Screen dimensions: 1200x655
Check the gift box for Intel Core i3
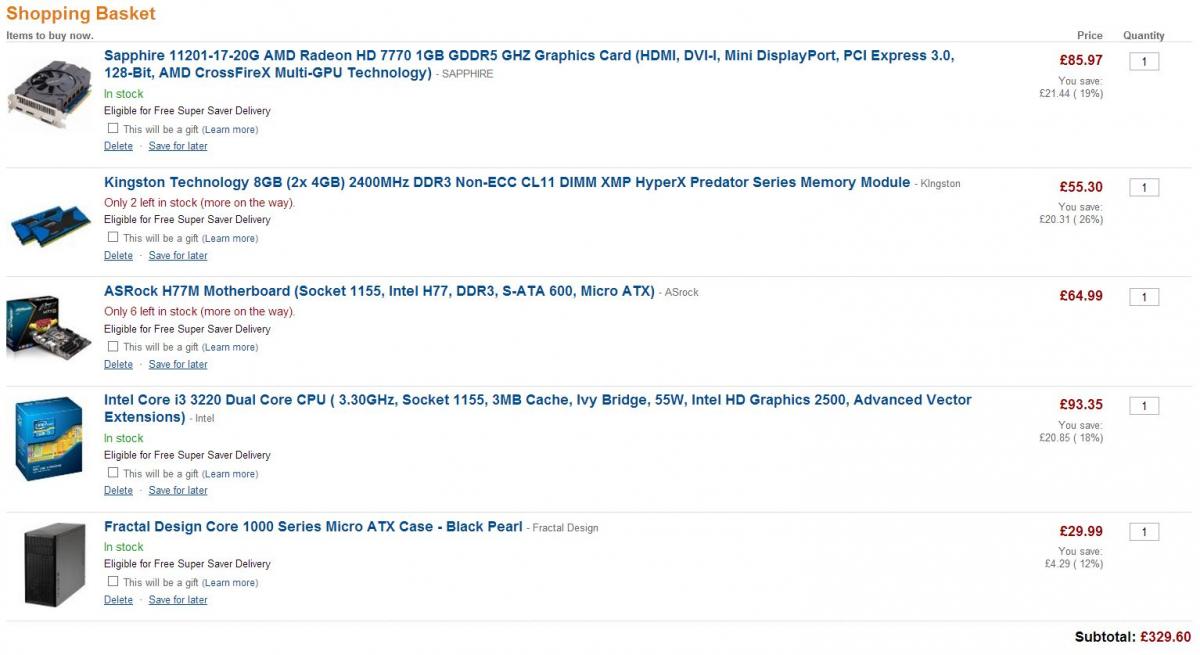[113, 472]
